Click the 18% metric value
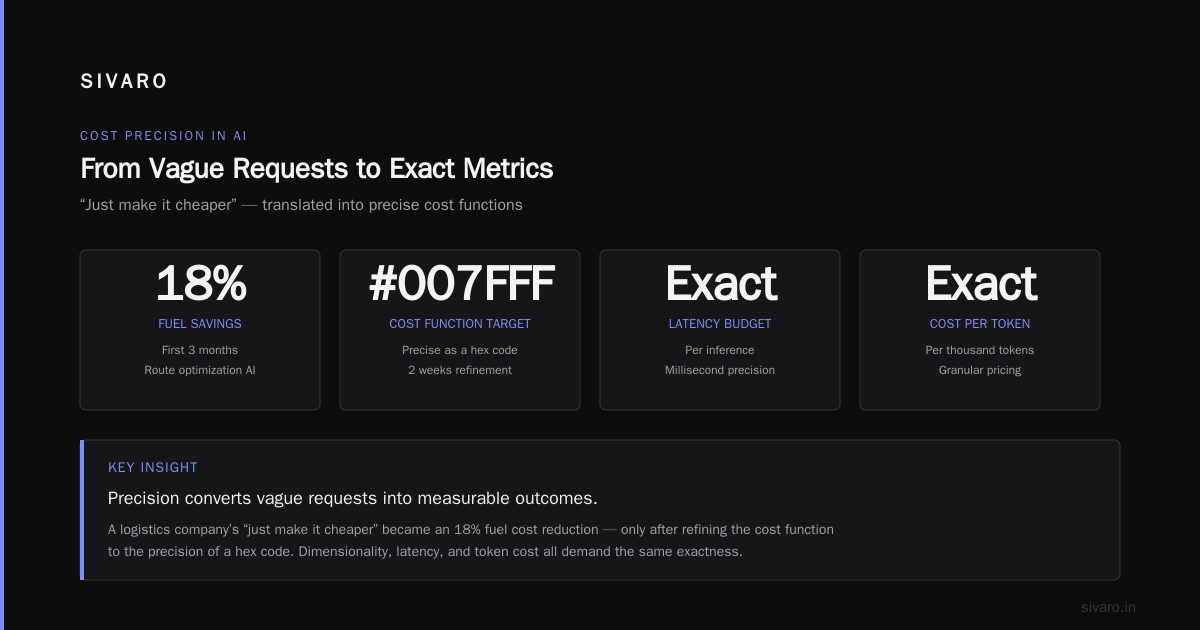This screenshot has height=630, width=1200. click(x=200, y=284)
